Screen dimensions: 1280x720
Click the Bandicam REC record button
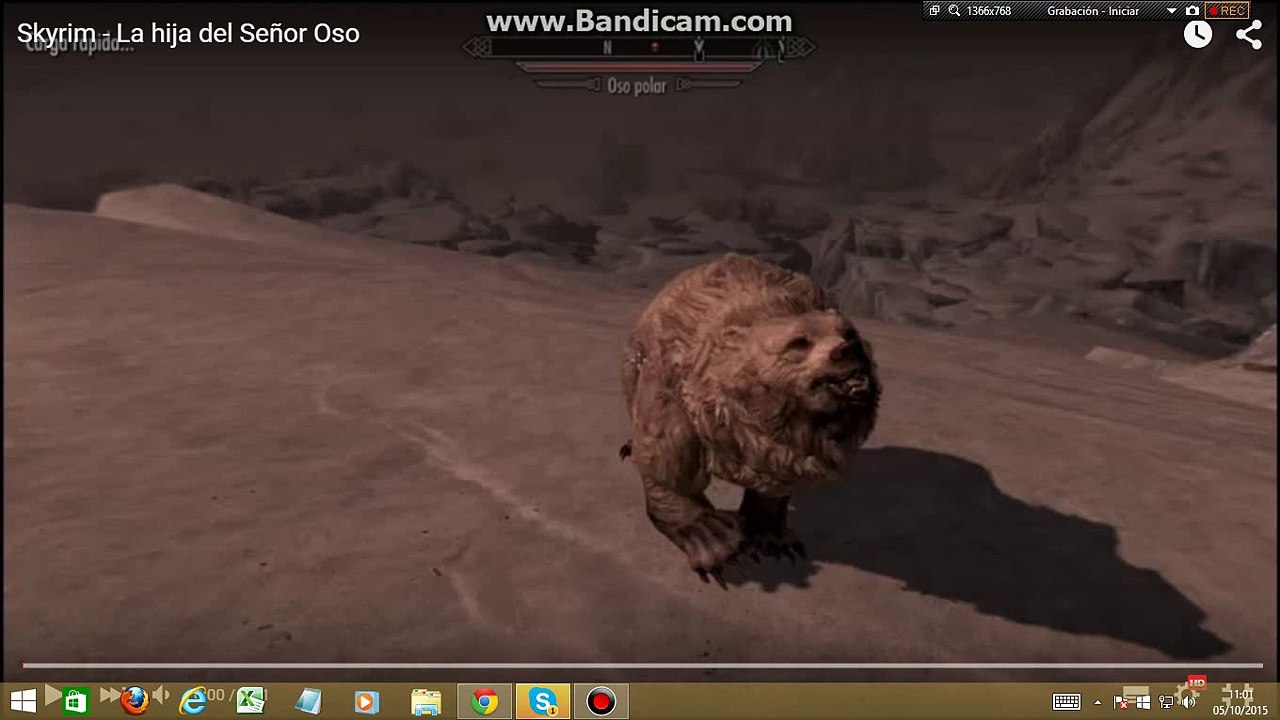[1227, 10]
